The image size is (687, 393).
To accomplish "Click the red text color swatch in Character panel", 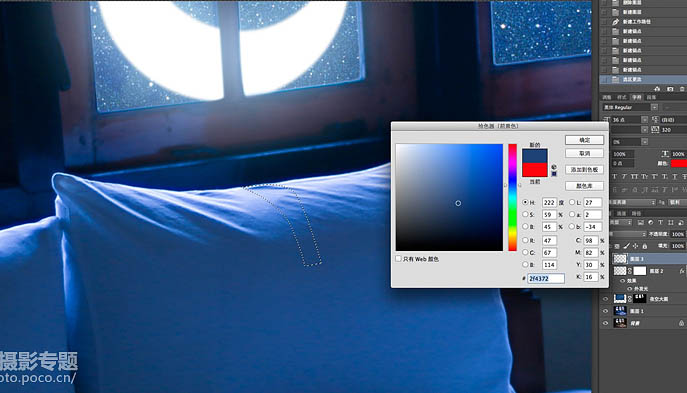I will (x=679, y=163).
